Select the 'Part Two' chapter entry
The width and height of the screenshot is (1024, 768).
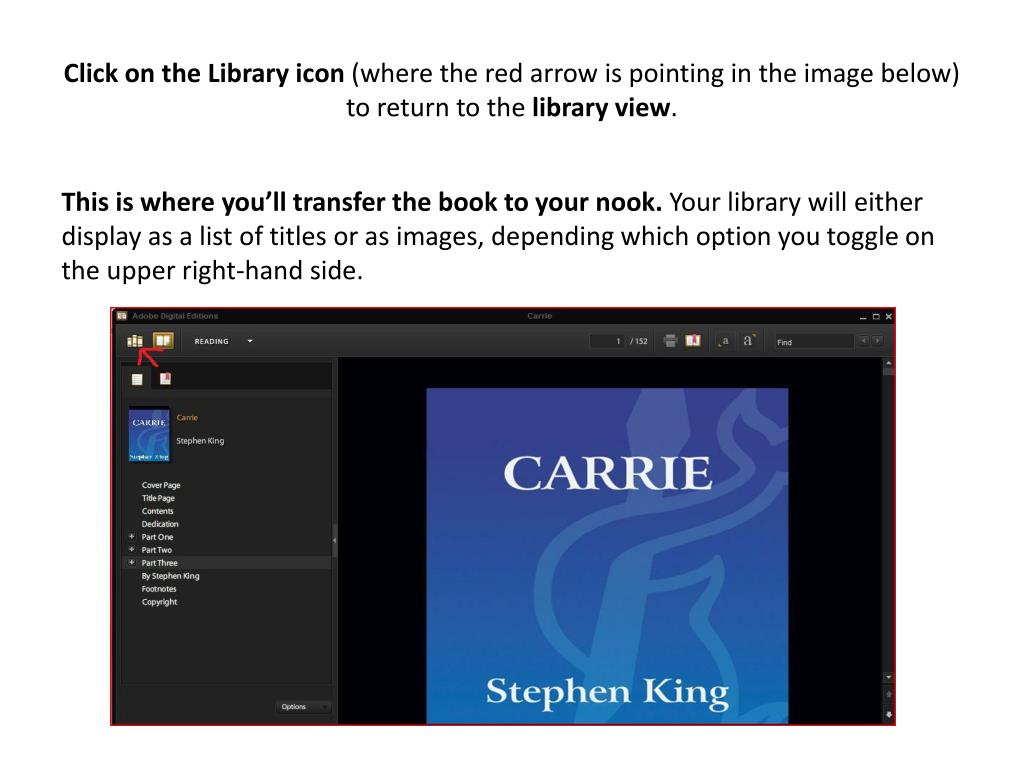click(157, 551)
